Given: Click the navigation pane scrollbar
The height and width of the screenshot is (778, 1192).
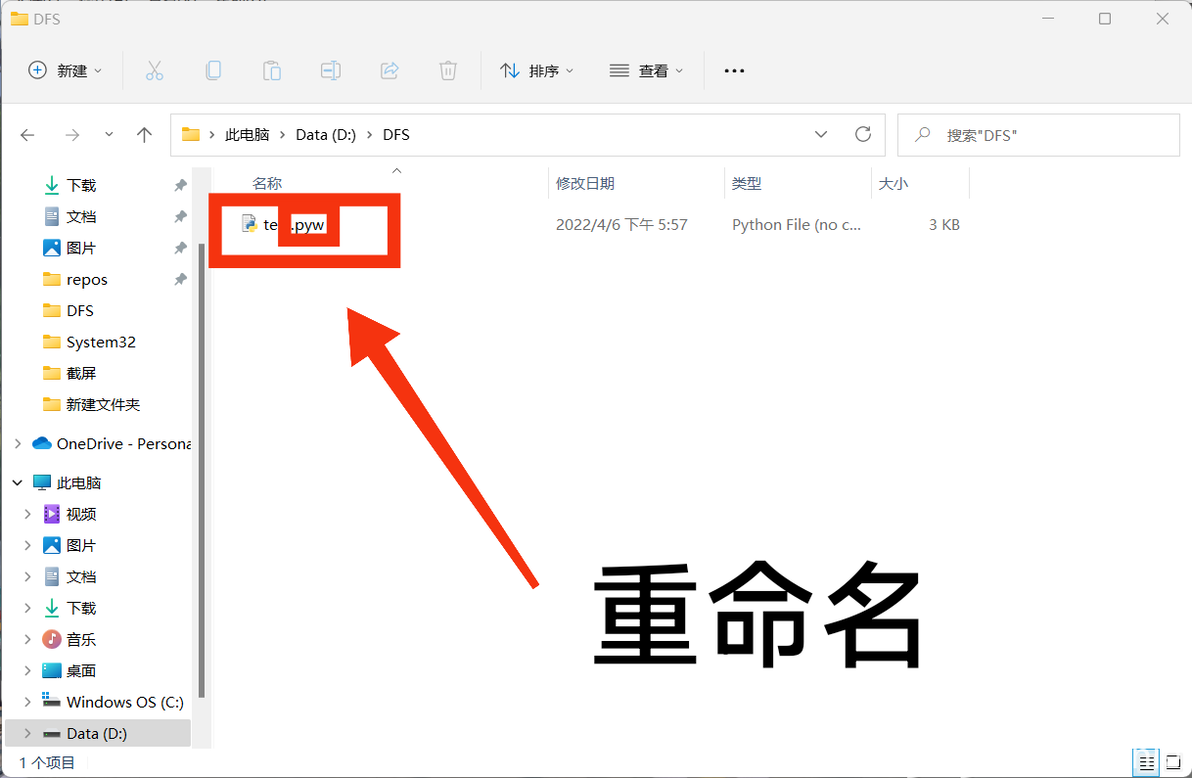Looking at the screenshot, I should coord(201,470).
